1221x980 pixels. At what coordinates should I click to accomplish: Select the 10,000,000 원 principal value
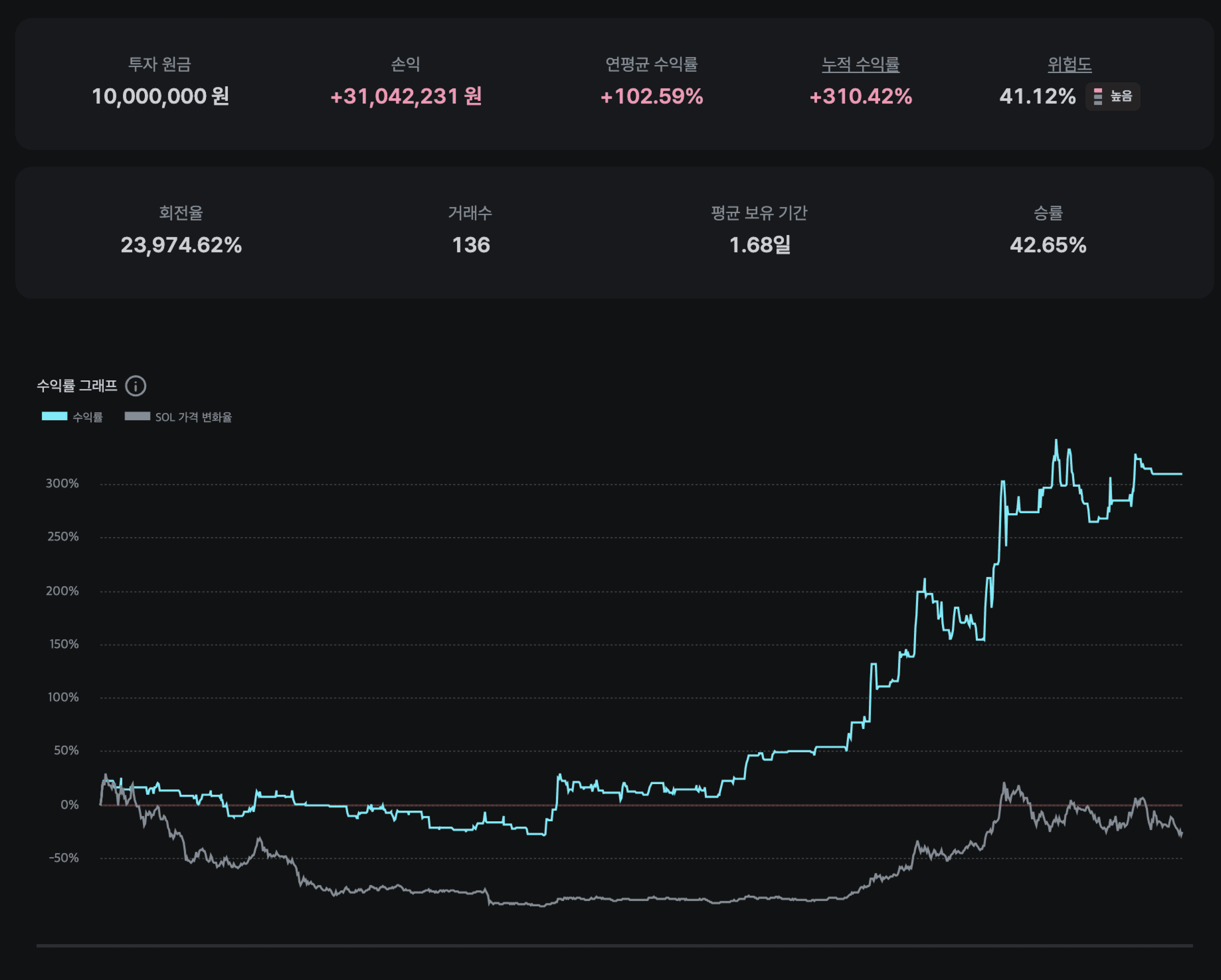click(x=160, y=96)
